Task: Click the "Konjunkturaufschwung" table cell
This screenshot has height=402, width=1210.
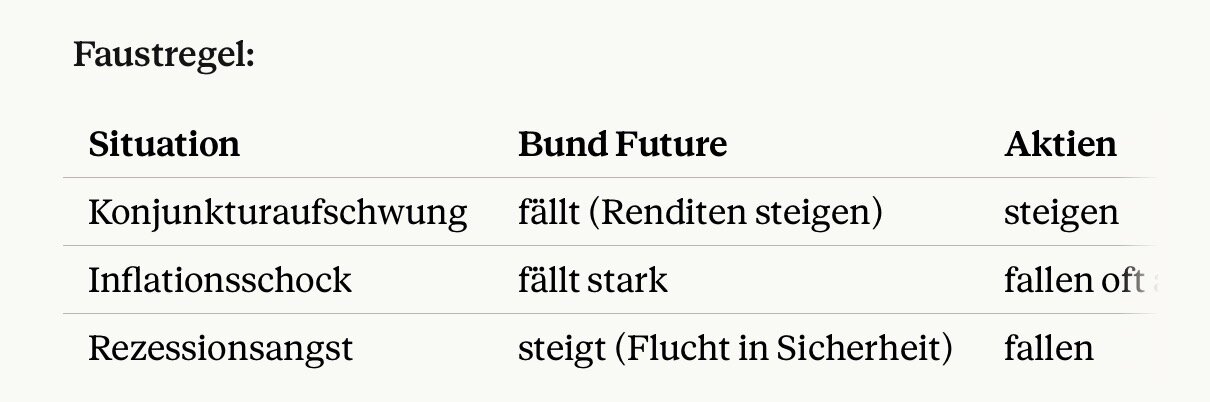Action: pyautogui.click(x=278, y=213)
